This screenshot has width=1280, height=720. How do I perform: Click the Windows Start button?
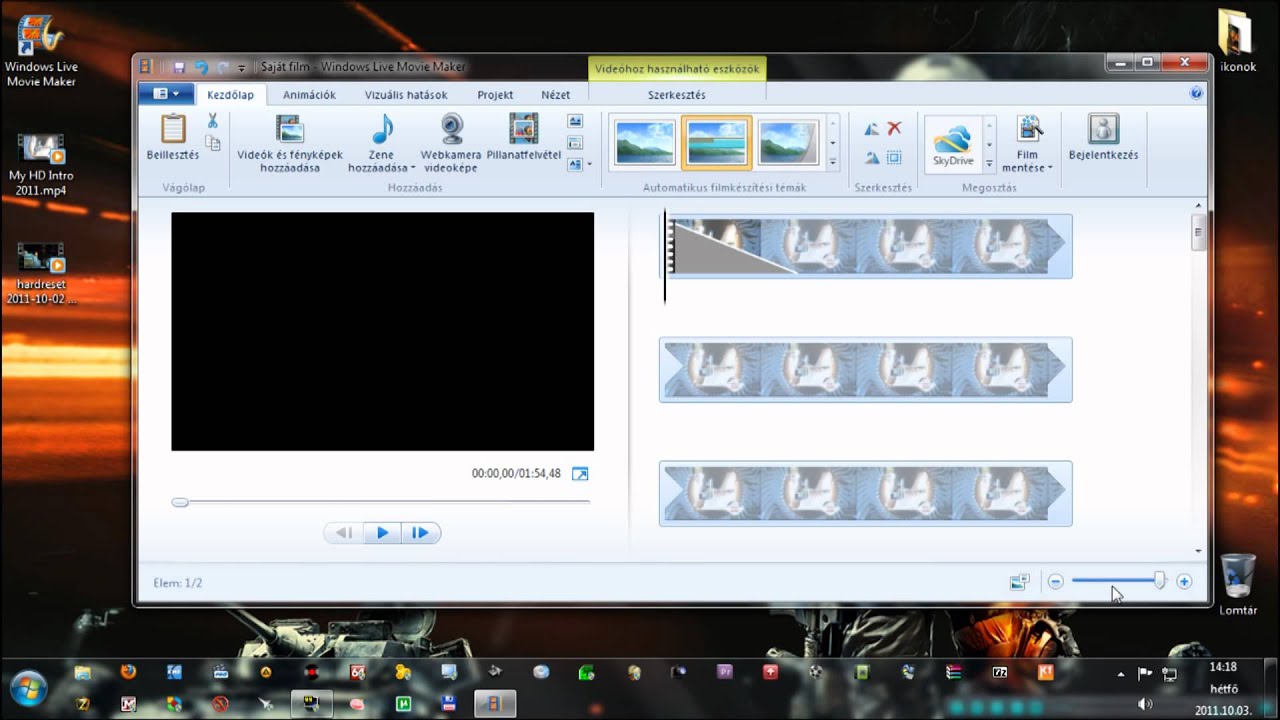tap(27, 689)
